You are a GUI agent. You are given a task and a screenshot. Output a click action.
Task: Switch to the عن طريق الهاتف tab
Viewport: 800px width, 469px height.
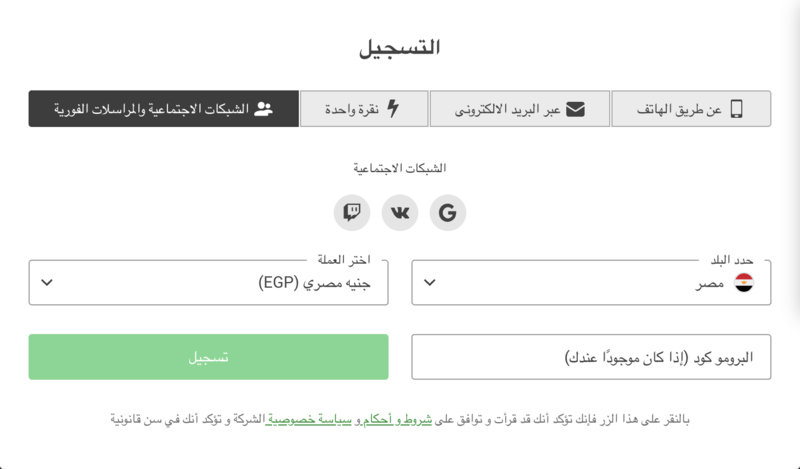[x=691, y=109]
